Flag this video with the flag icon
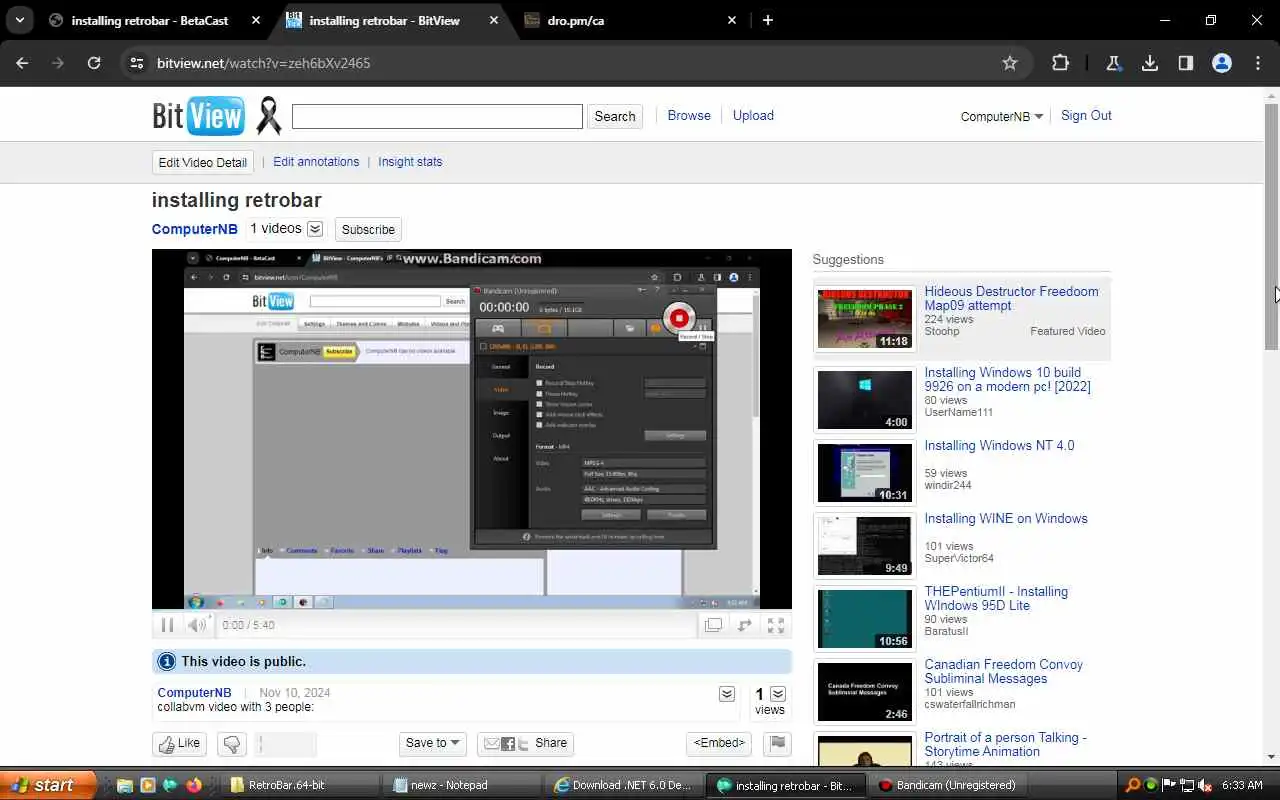The height and width of the screenshot is (800, 1280). (777, 743)
